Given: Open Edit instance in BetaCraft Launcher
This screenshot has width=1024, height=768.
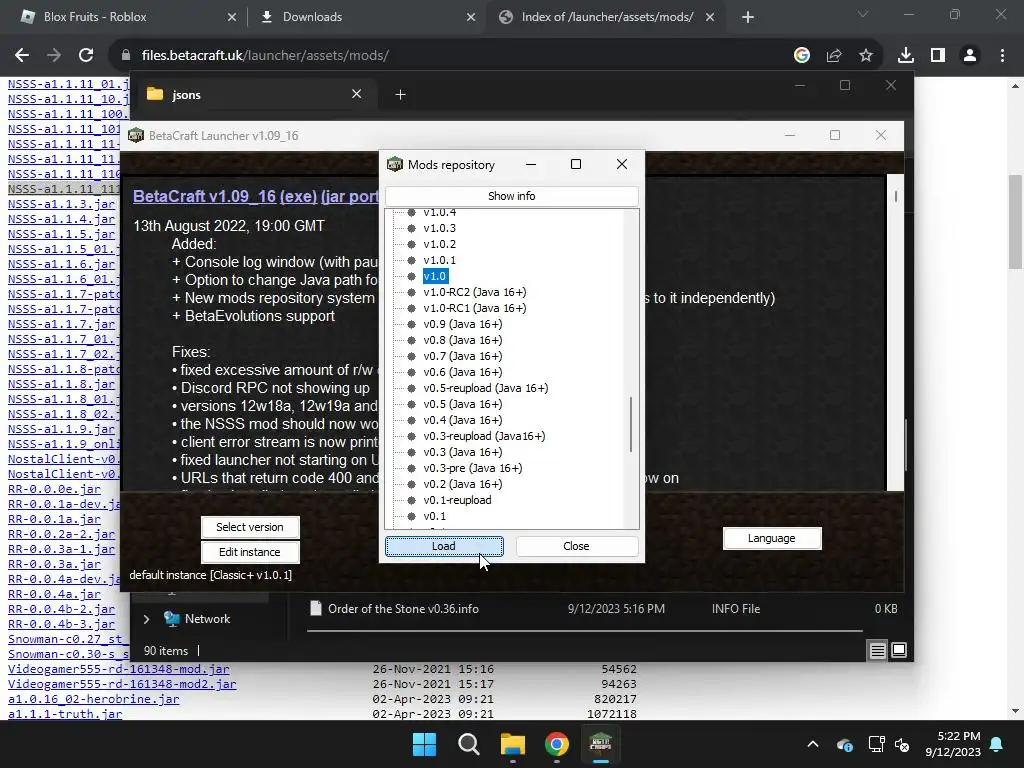Looking at the screenshot, I should [250, 552].
